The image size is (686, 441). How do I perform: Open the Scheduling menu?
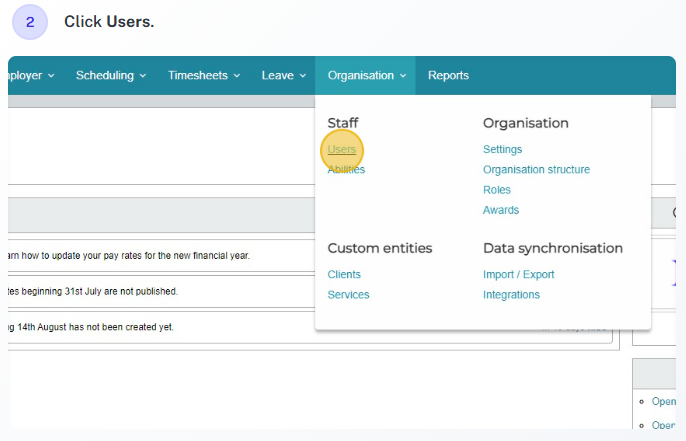point(111,75)
